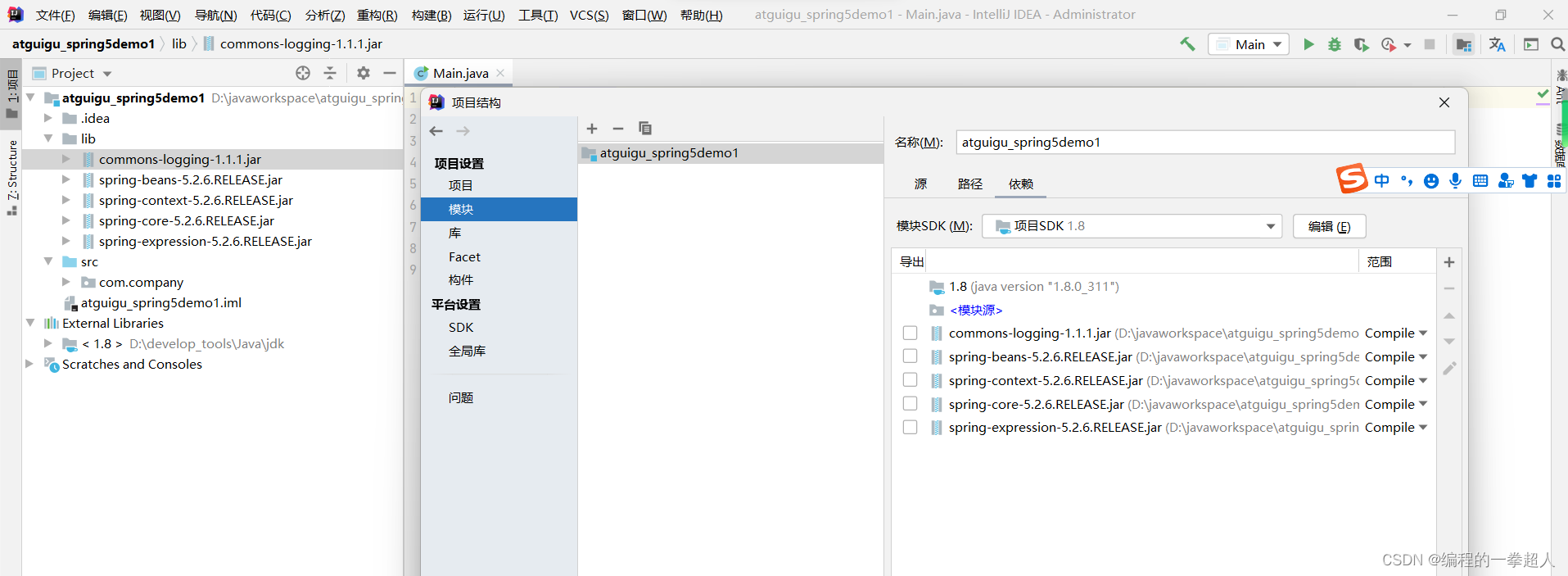Open the profiler run icon
The height and width of the screenshot is (576, 1568).
tap(1389, 44)
